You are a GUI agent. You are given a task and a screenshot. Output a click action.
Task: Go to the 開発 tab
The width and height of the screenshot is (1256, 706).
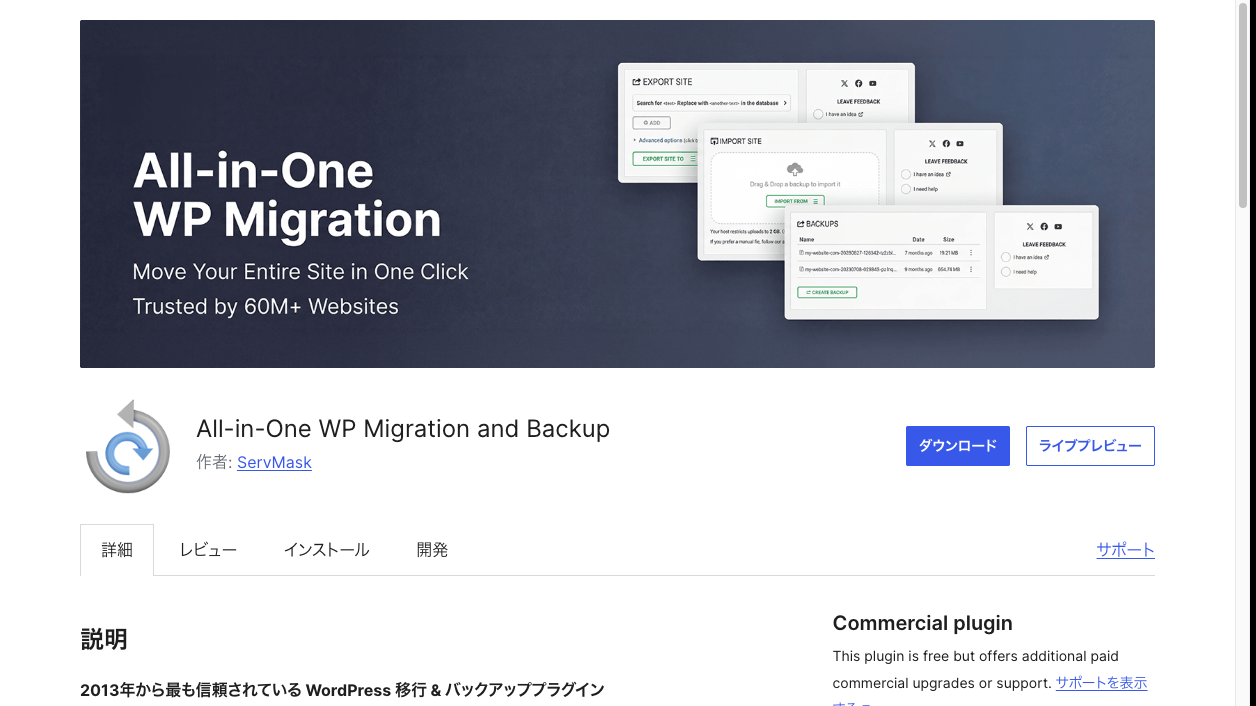point(432,550)
